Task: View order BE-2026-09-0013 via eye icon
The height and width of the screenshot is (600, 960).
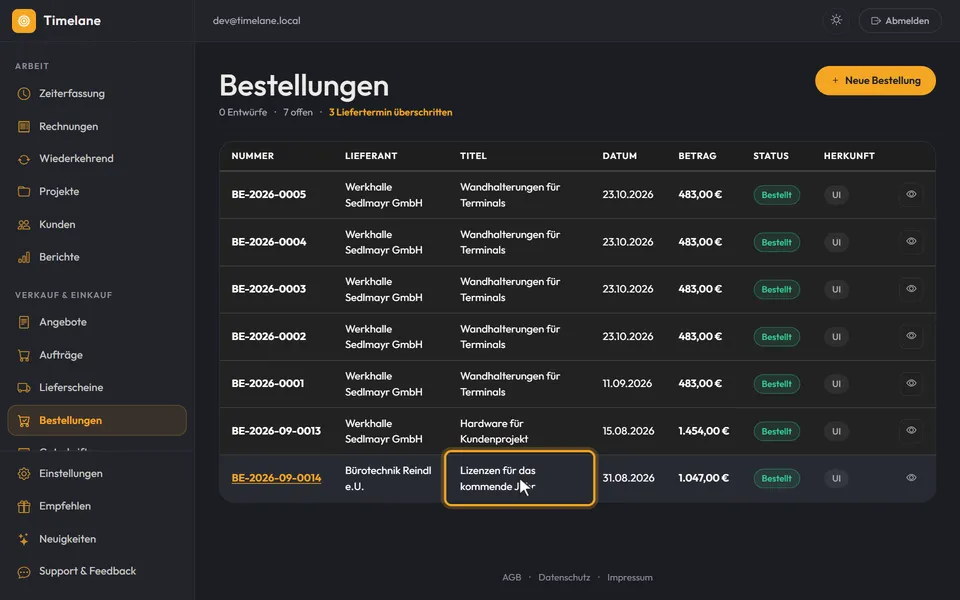Action: click(911, 430)
